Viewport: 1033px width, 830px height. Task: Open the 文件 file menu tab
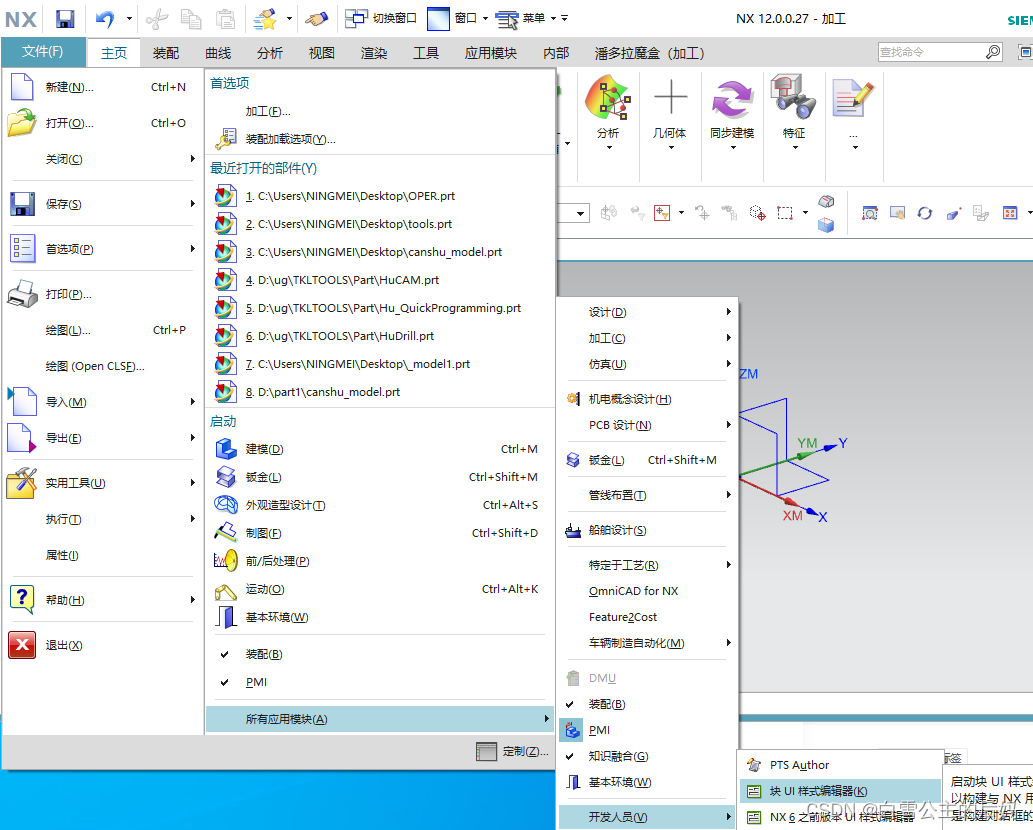point(43,51)
